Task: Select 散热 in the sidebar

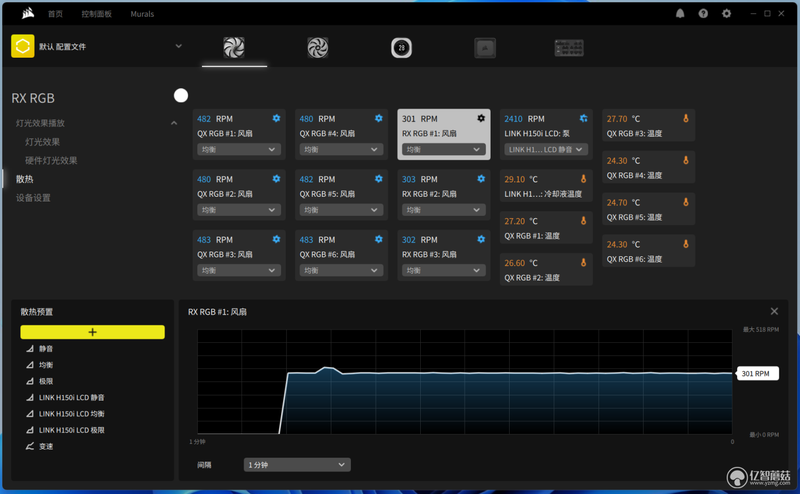Action: (24, 179)
